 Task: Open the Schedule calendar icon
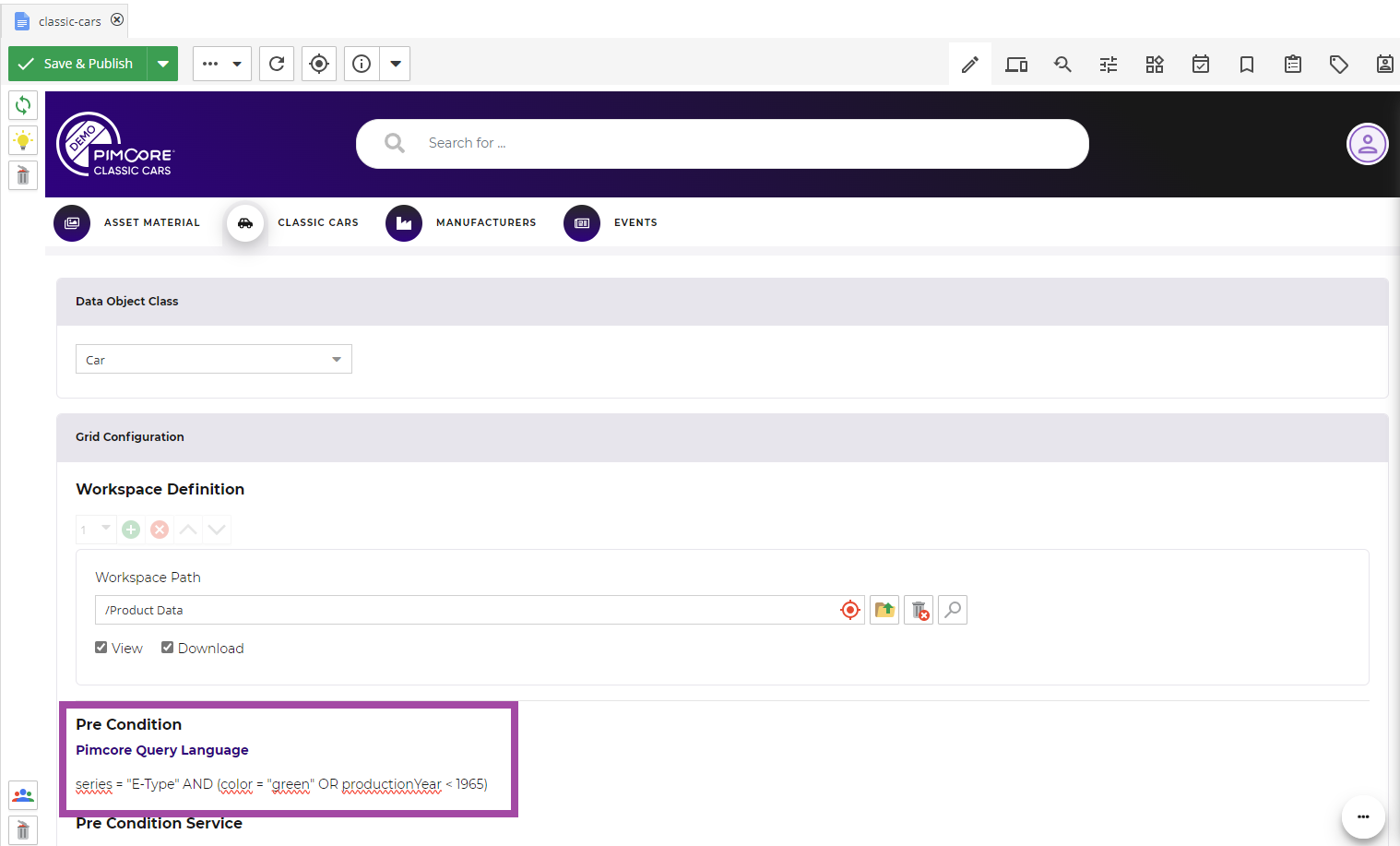(1200, 64)
